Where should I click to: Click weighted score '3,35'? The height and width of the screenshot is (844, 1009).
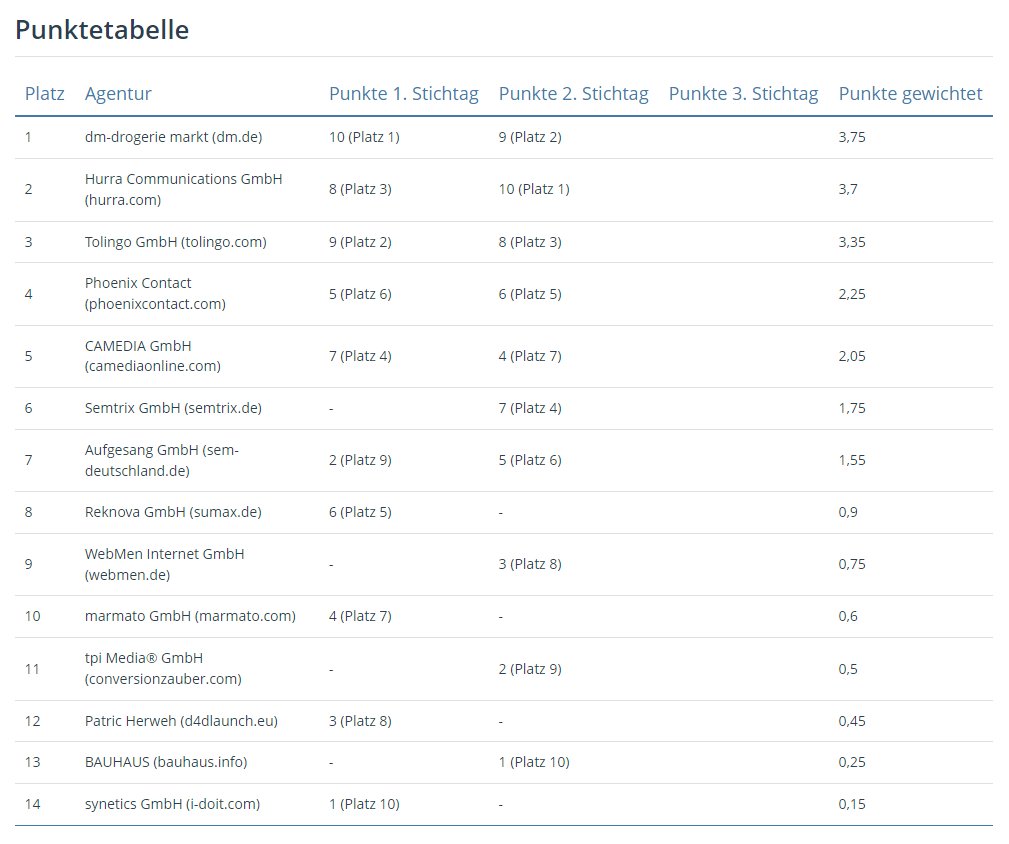pos(851,242)
